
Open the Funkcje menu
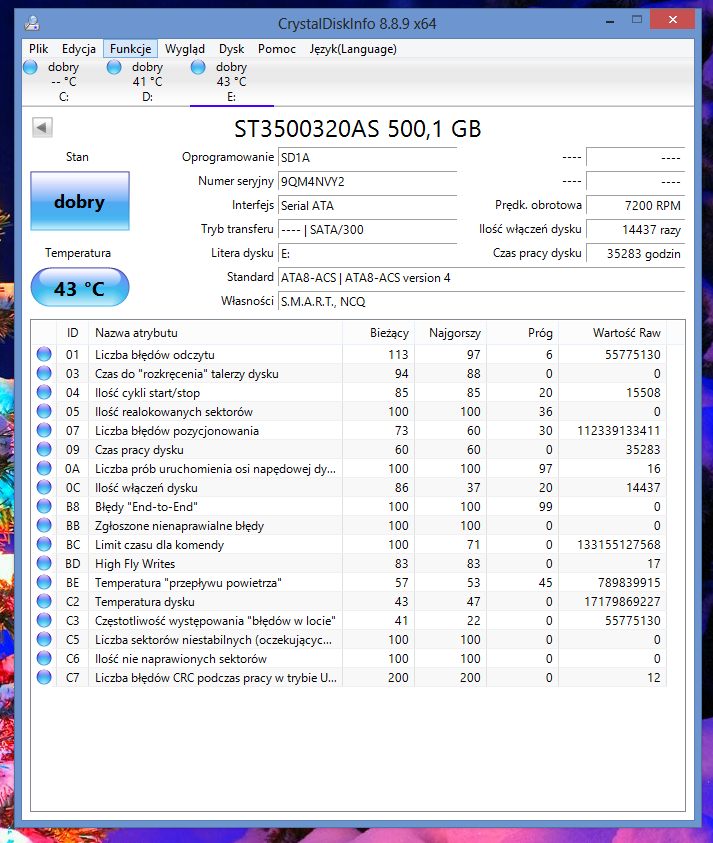click(131, 49)
